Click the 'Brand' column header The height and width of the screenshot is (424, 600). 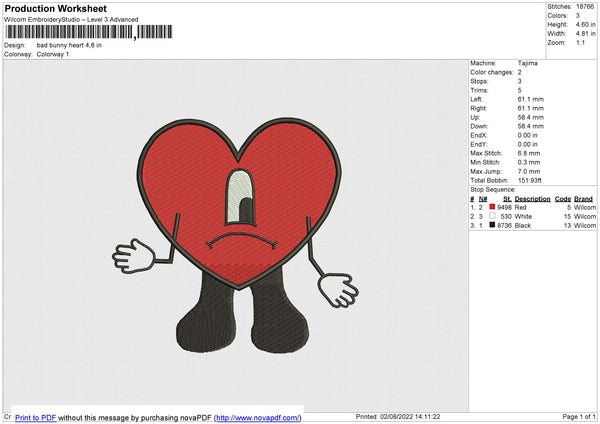[584, 199]
